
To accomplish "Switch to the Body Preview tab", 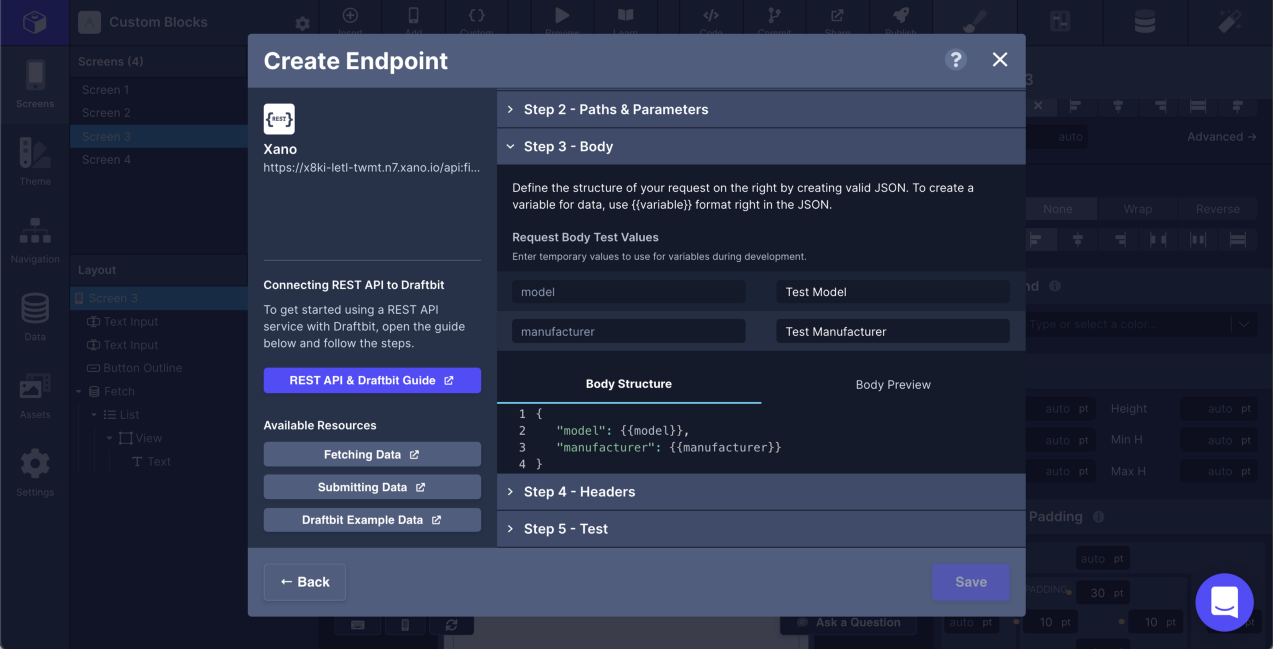I will pyautogui.click(x=893, y=385).
